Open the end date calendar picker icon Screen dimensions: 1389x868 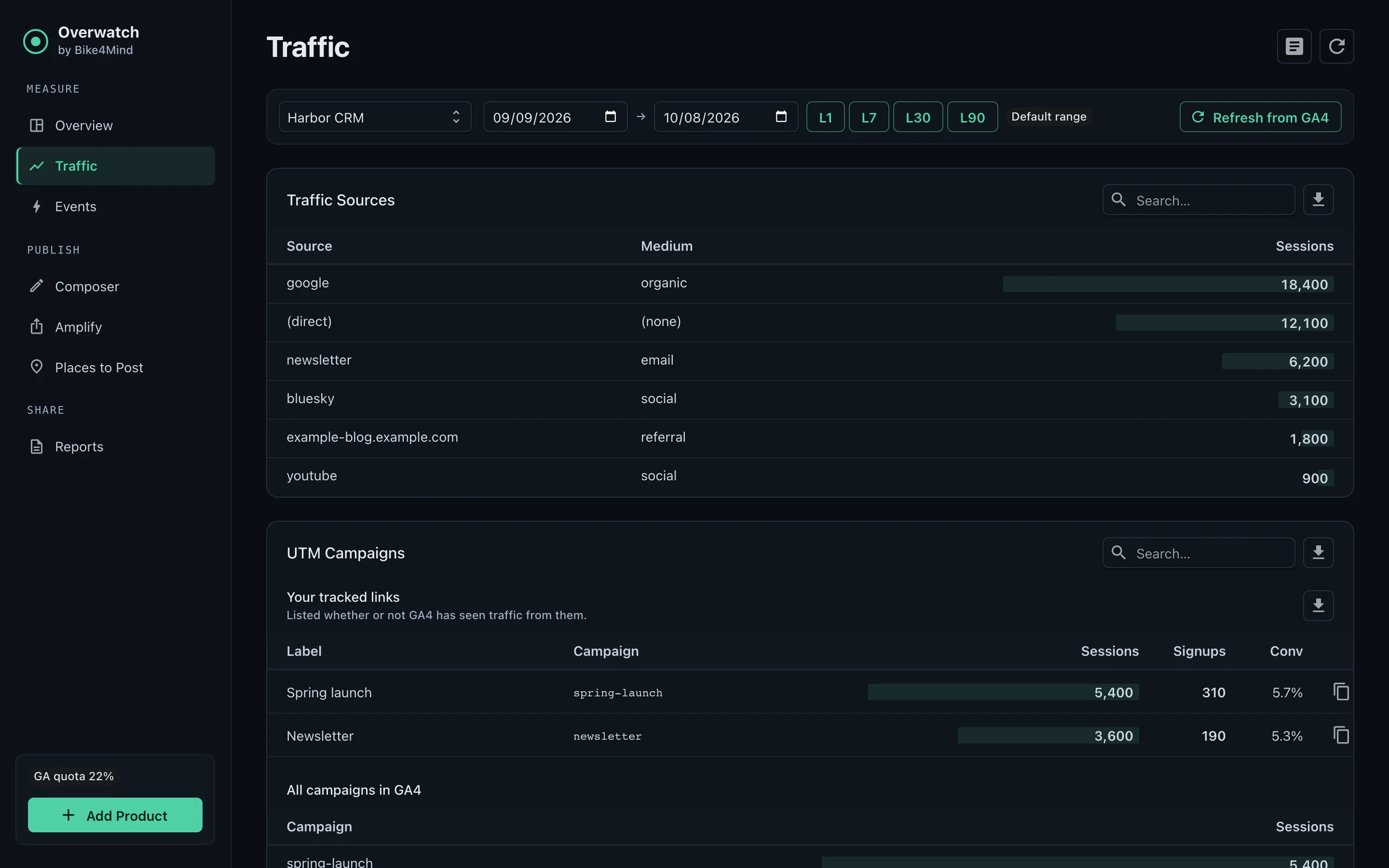point(781,117)
